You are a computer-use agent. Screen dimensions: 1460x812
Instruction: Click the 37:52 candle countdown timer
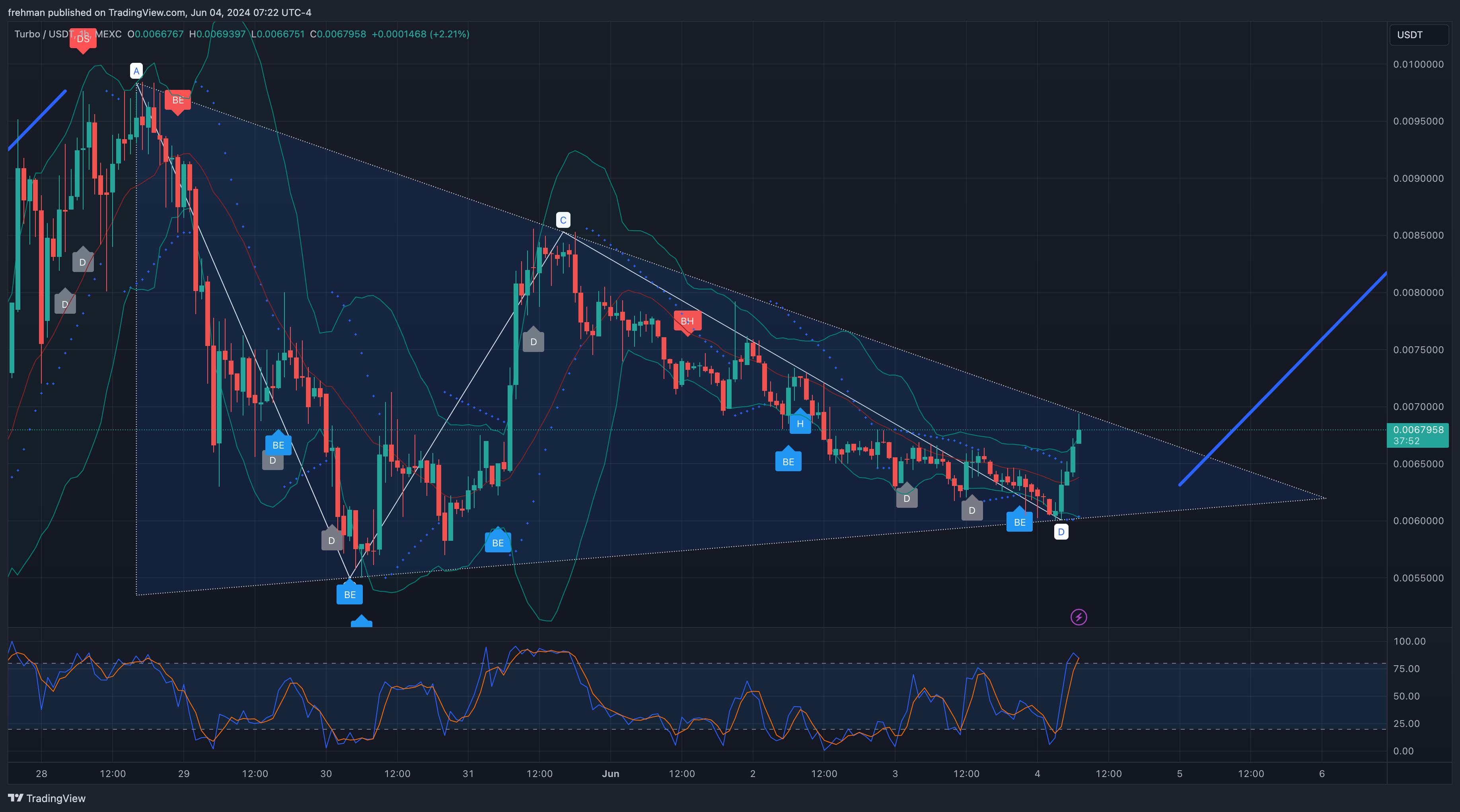[1406, 441]
